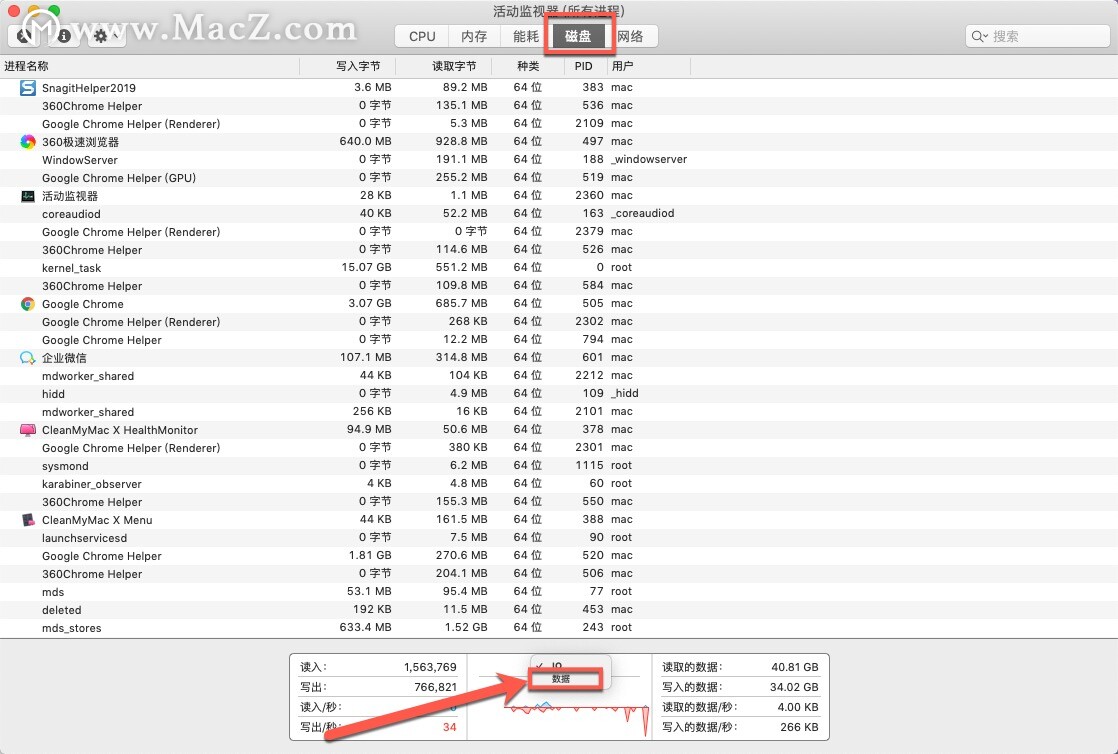Click the 读取的数据/秒 value 4.00 KB
The image size is (1118, 754).
(x=798, y=707)
